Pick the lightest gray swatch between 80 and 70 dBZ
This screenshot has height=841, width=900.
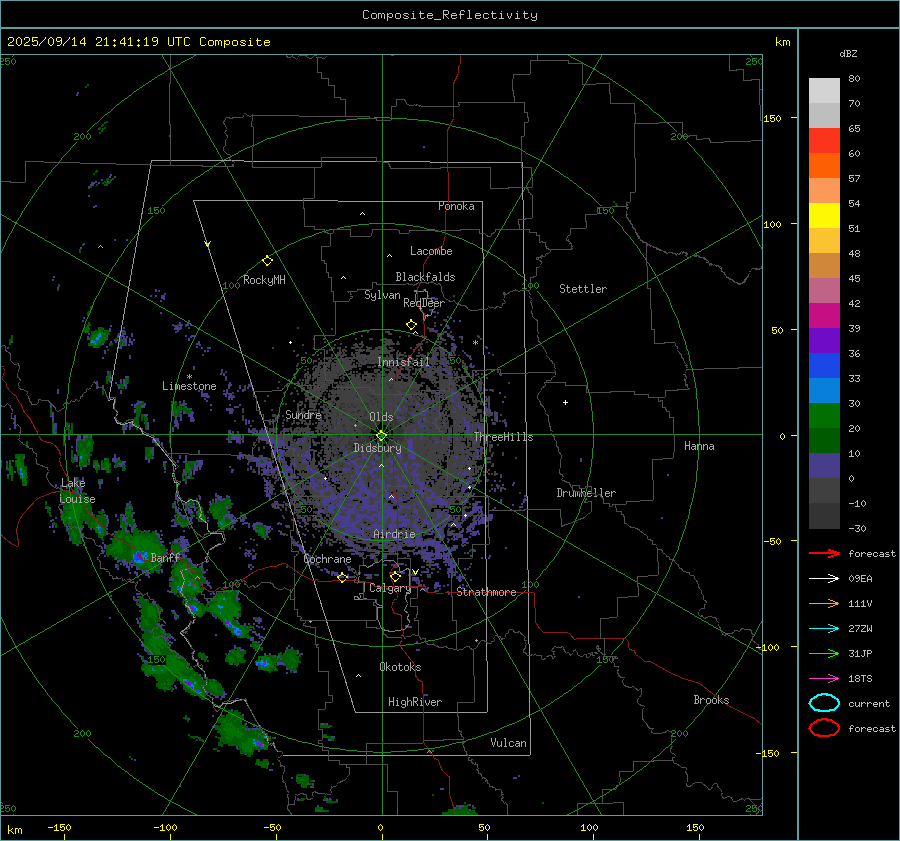(824, 91)
